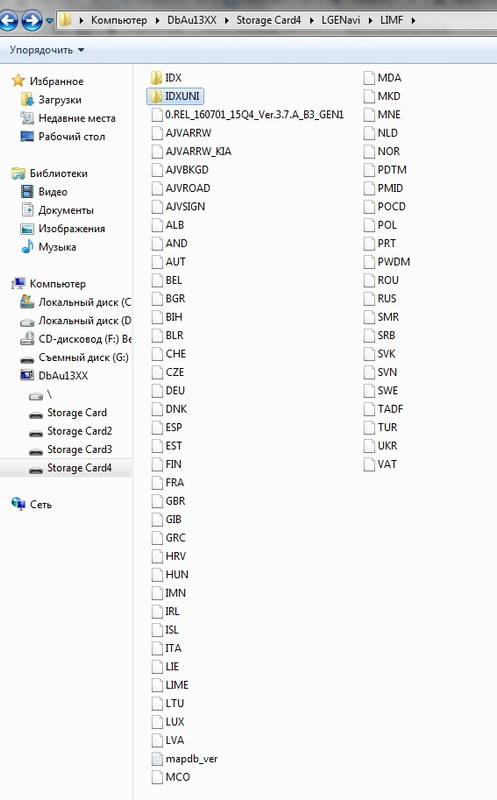Click the IDXUNI folder icon
497x800 pixels.
click(x=156, y=96)
